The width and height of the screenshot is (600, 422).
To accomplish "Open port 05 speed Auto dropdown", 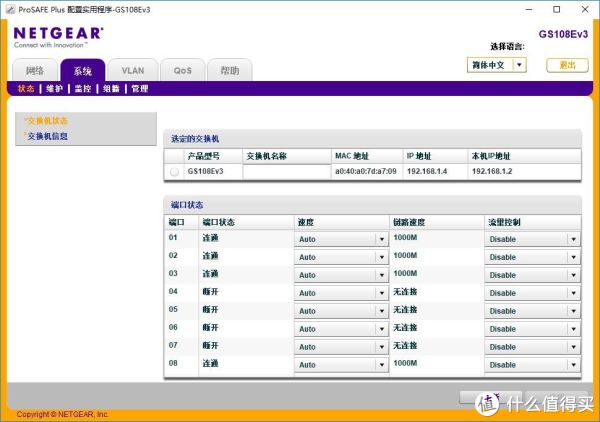I will point(341,311).
